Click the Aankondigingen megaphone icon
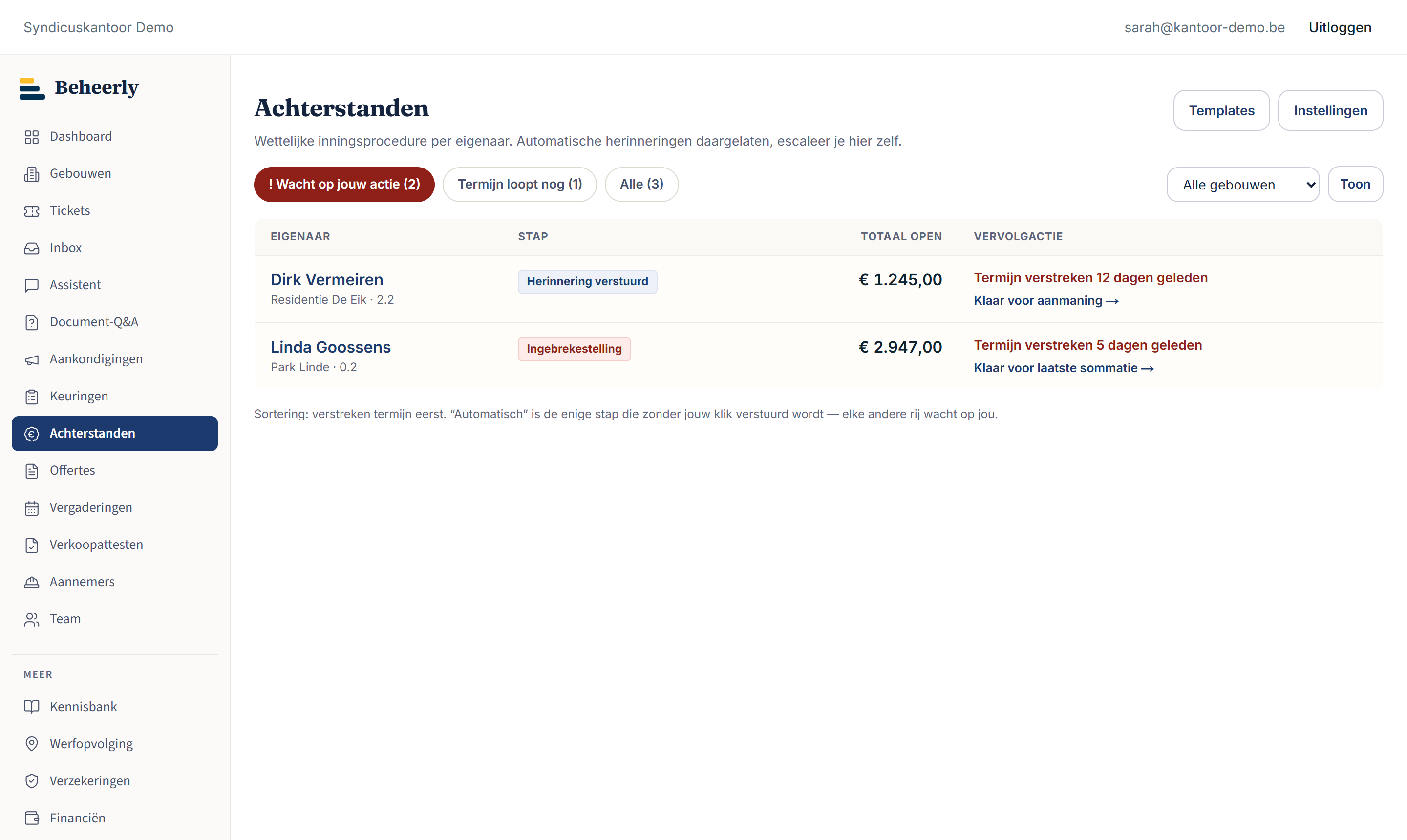The height and width of the screenshot is (840, 1407). (32, 359)
